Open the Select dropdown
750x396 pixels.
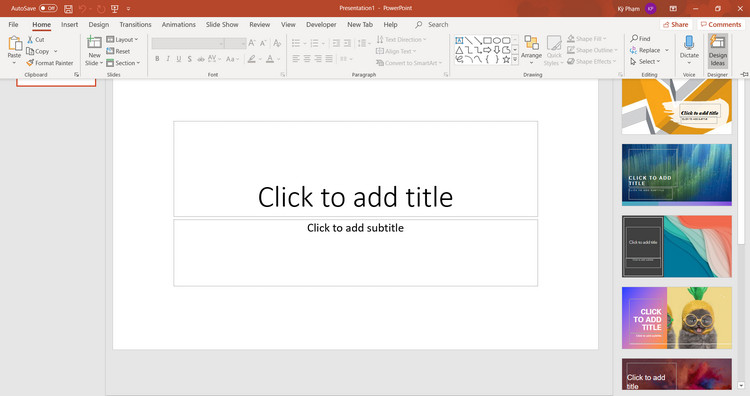pos(645,61)
